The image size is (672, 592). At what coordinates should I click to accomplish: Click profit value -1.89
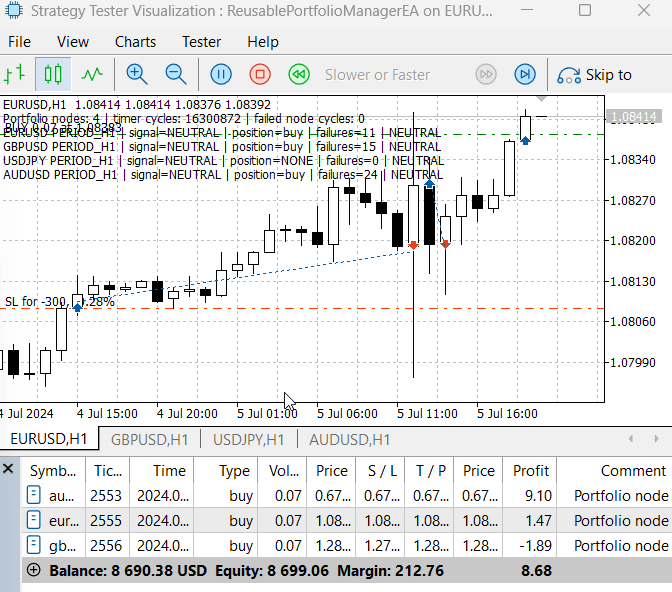(x=535, y=545)
